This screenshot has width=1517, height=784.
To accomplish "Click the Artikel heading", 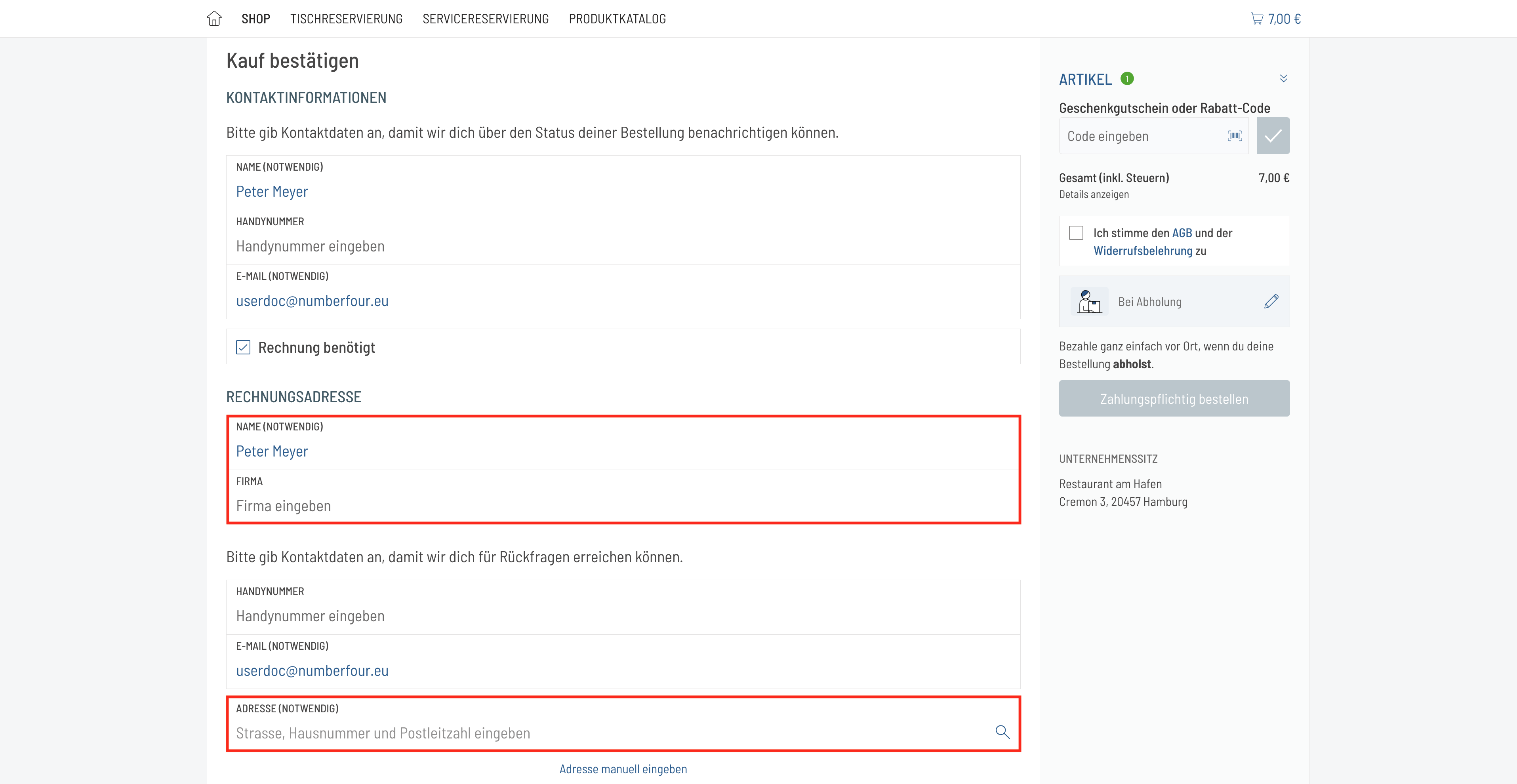I will coord(1085,79).
